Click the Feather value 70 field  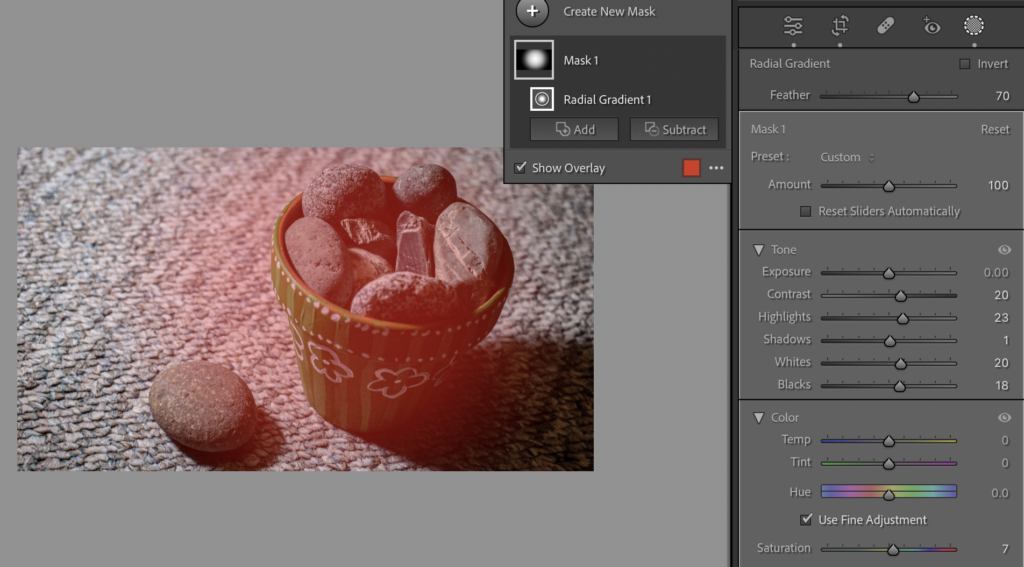tap(1002, 96)
